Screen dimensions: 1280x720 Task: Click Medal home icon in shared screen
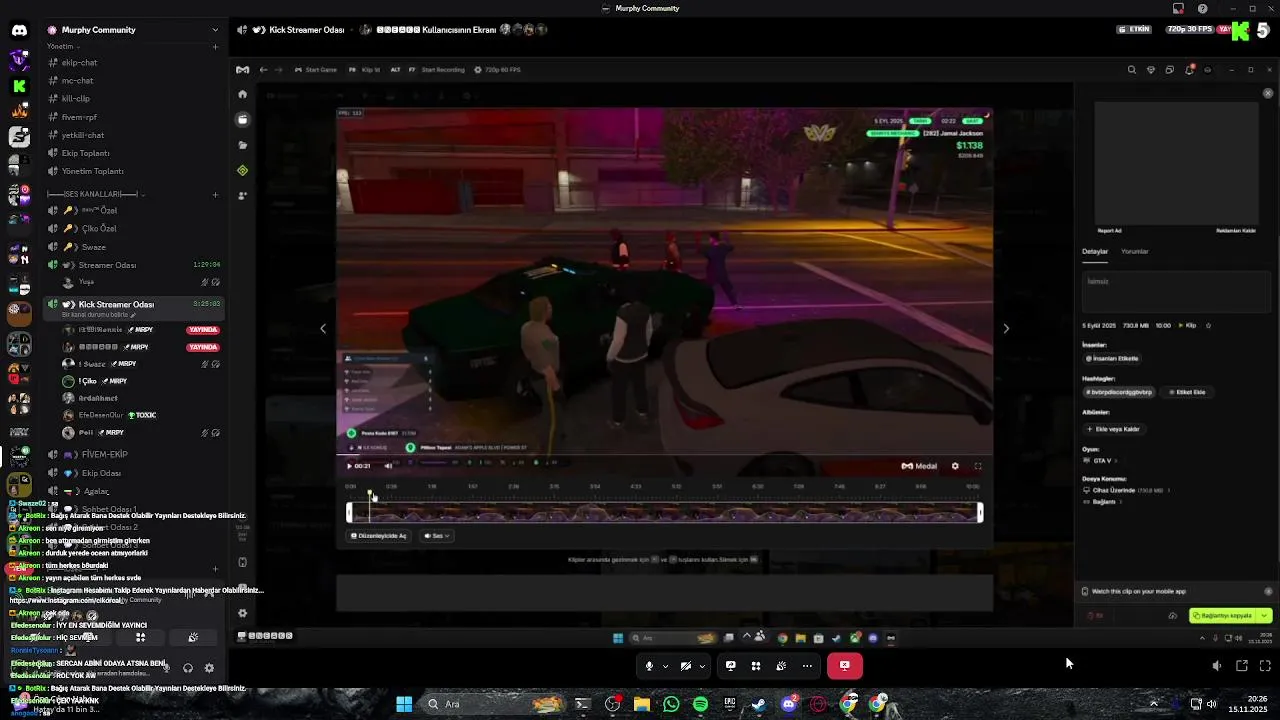pyautogui.click(x=242, y=94)
